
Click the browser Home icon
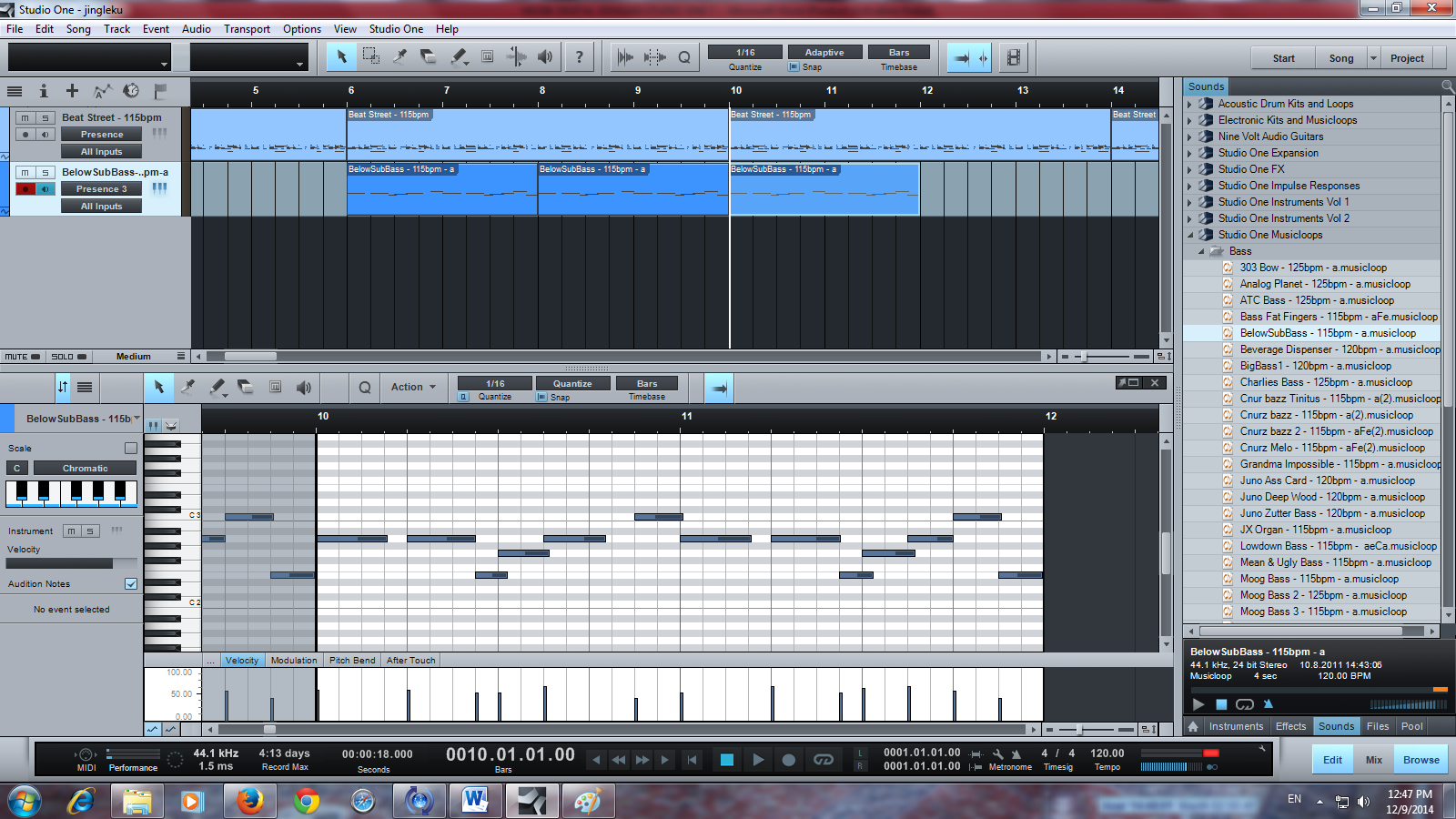[1193, 726]
